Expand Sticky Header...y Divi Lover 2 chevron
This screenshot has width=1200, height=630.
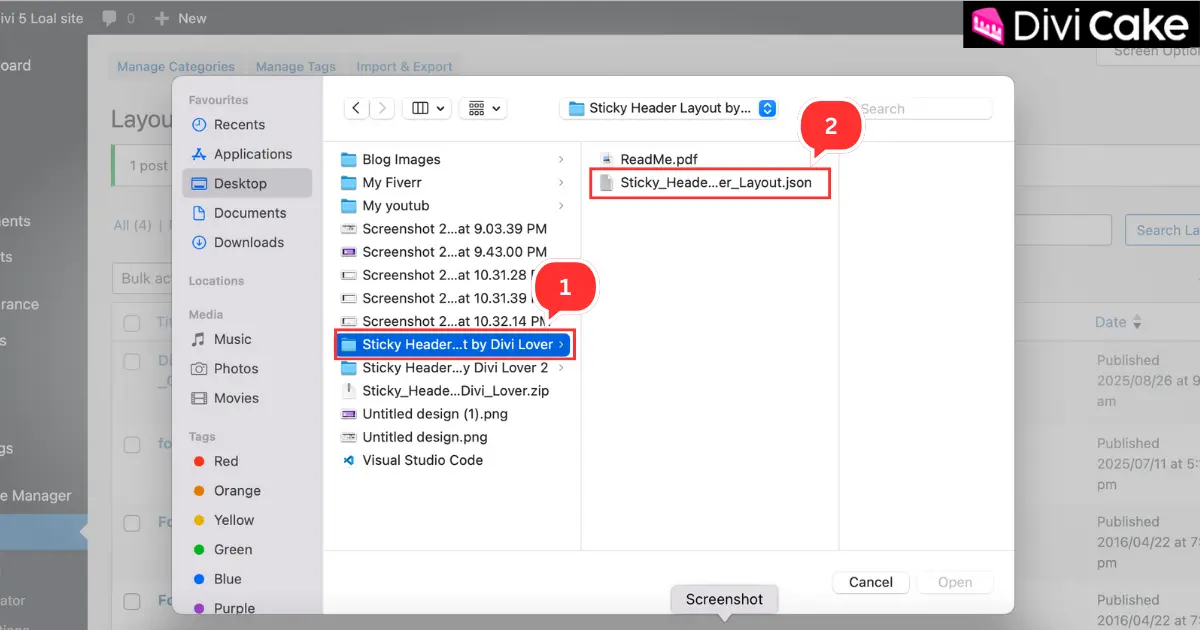tap(561, 368)
